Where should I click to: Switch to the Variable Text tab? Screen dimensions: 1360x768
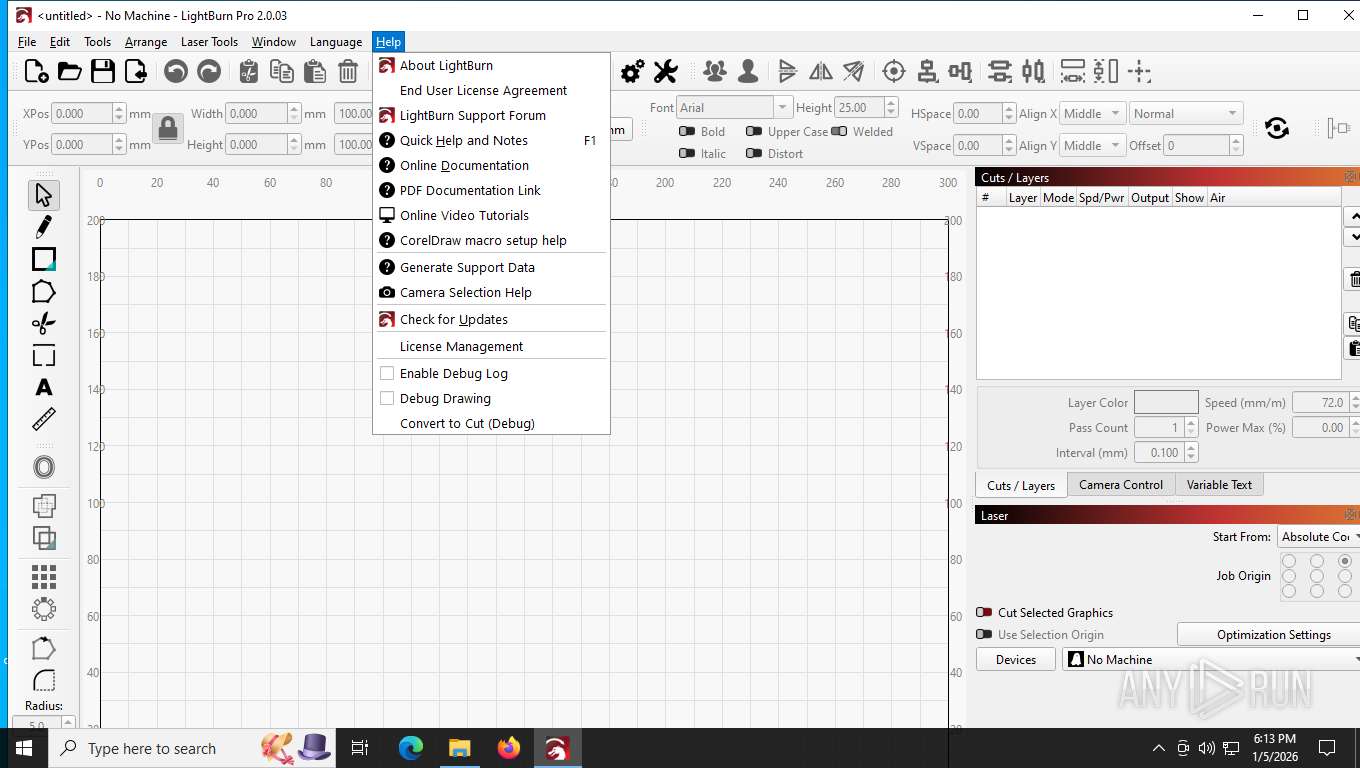1219,485
